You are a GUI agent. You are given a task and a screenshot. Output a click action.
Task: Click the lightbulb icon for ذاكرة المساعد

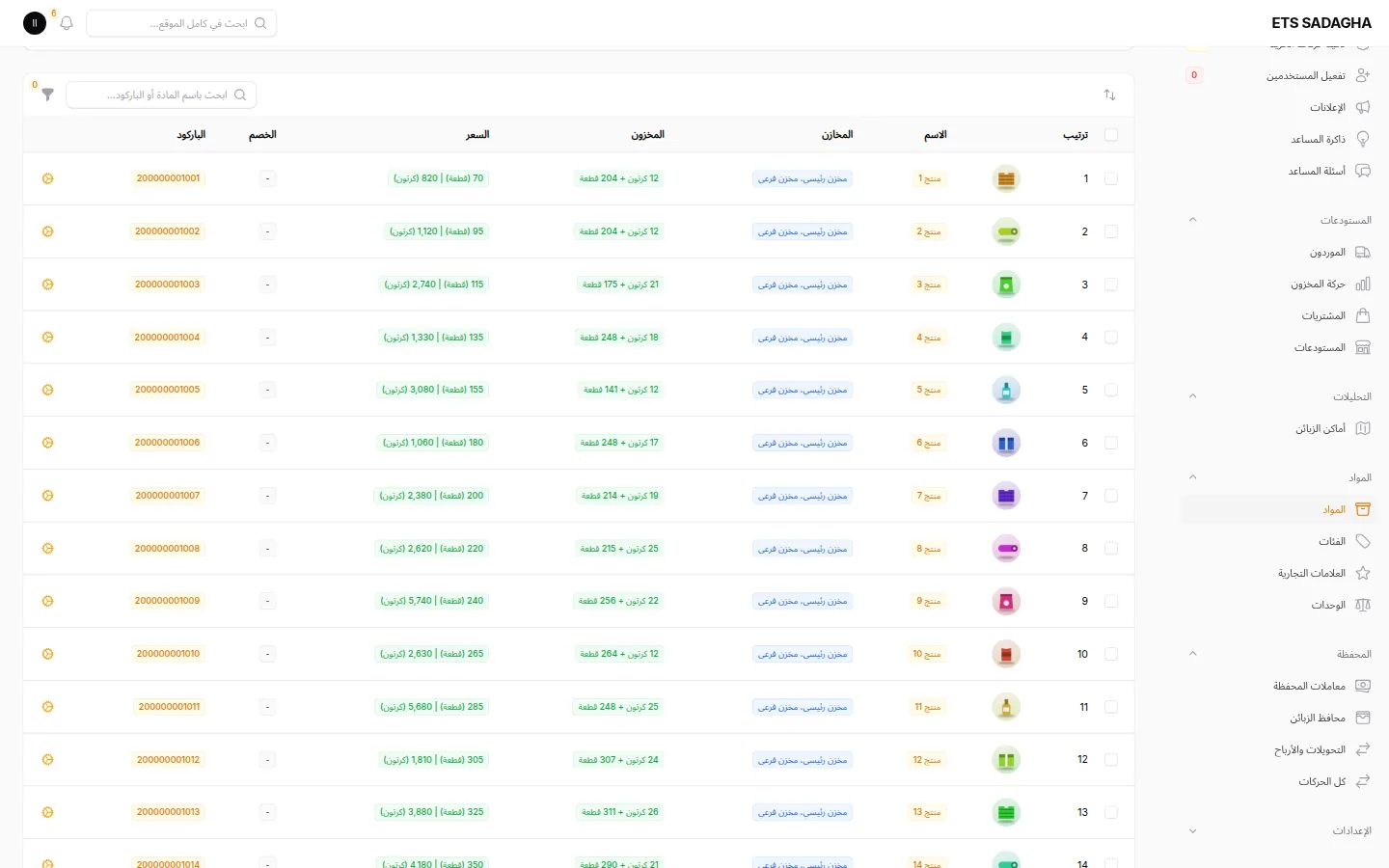[1363, 139]
